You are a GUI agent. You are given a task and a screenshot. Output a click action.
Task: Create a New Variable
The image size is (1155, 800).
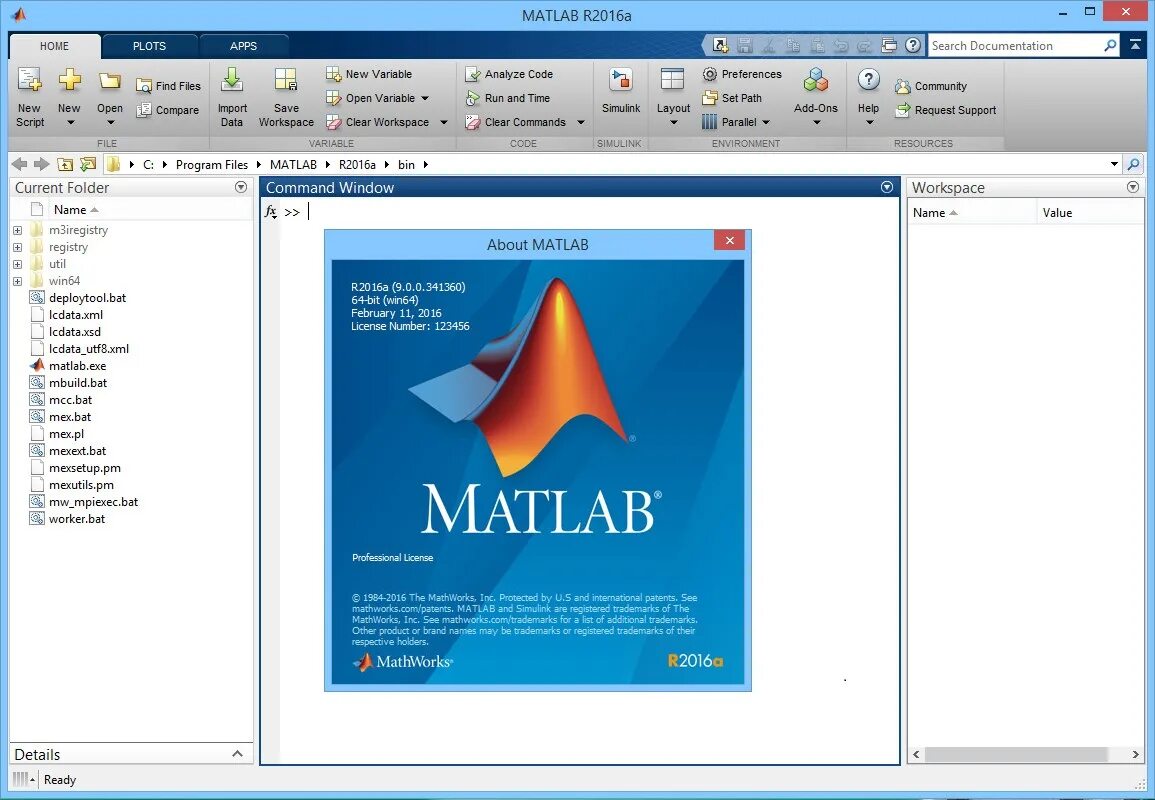point(369,74)
